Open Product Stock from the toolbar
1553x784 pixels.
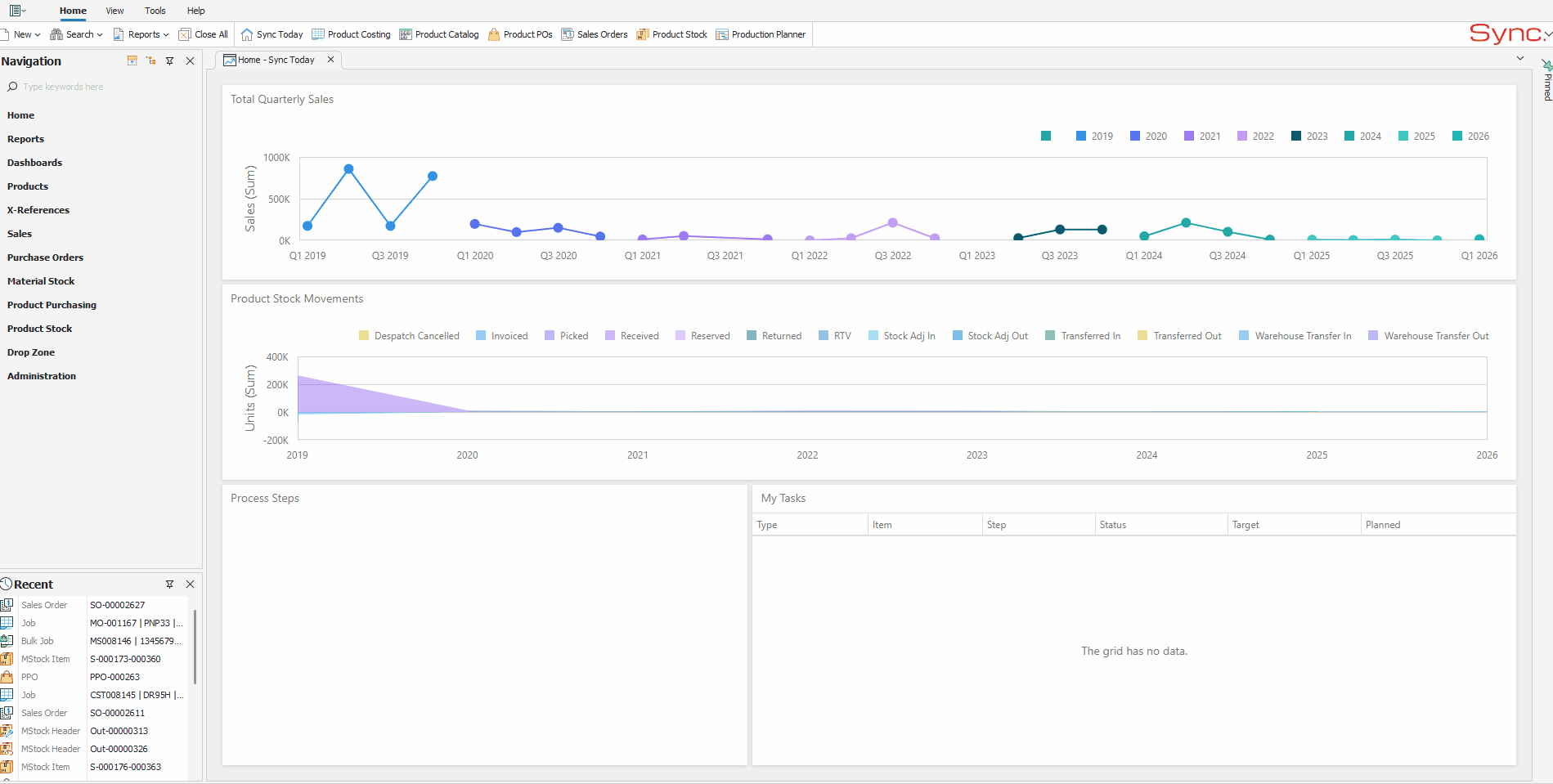pyautogui.click(x=672, y=34)
